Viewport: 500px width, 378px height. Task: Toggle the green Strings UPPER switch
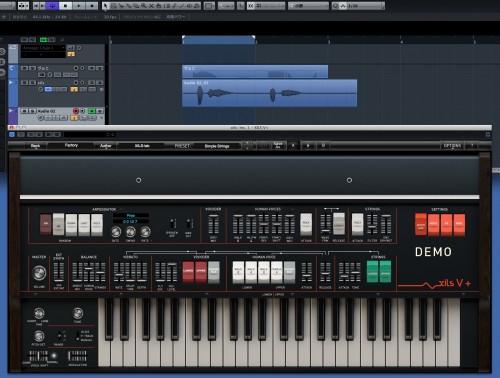(x=385, y=271)
